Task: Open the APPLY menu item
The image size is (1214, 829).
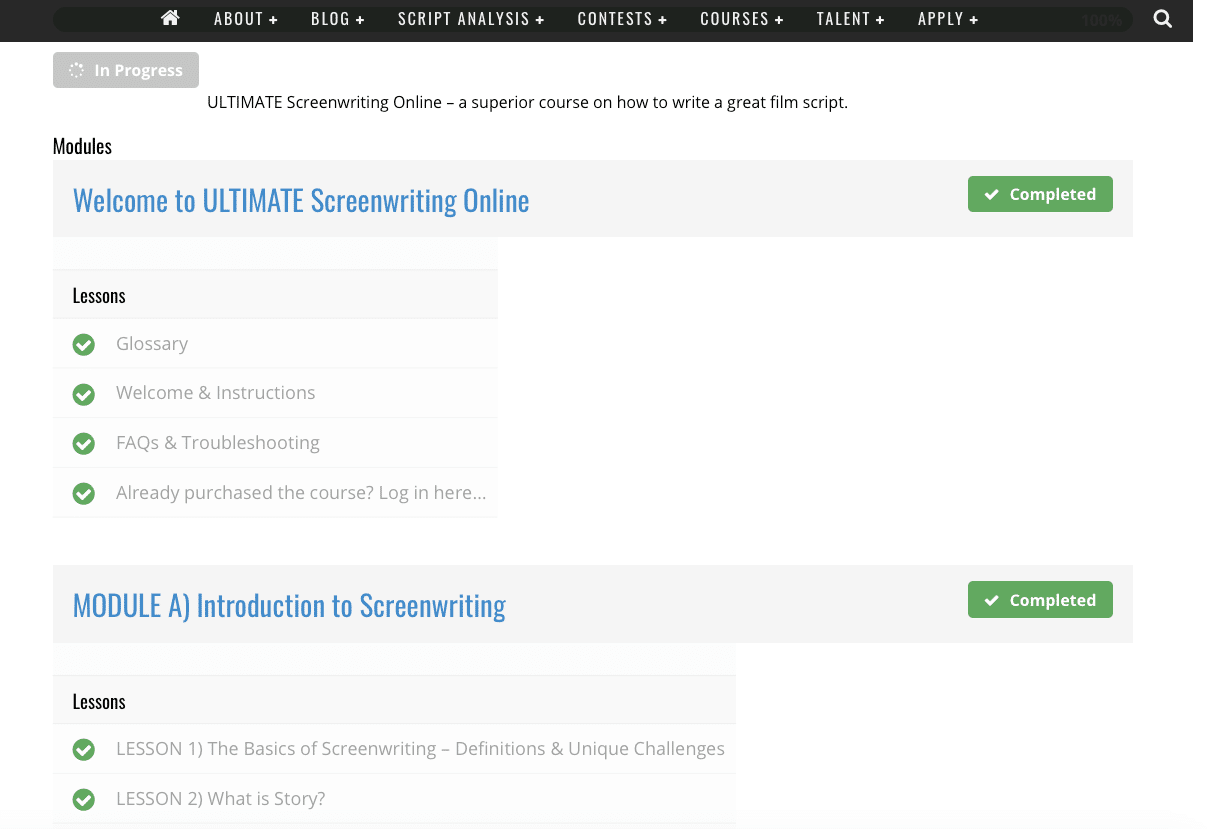Action: [947, 19]
